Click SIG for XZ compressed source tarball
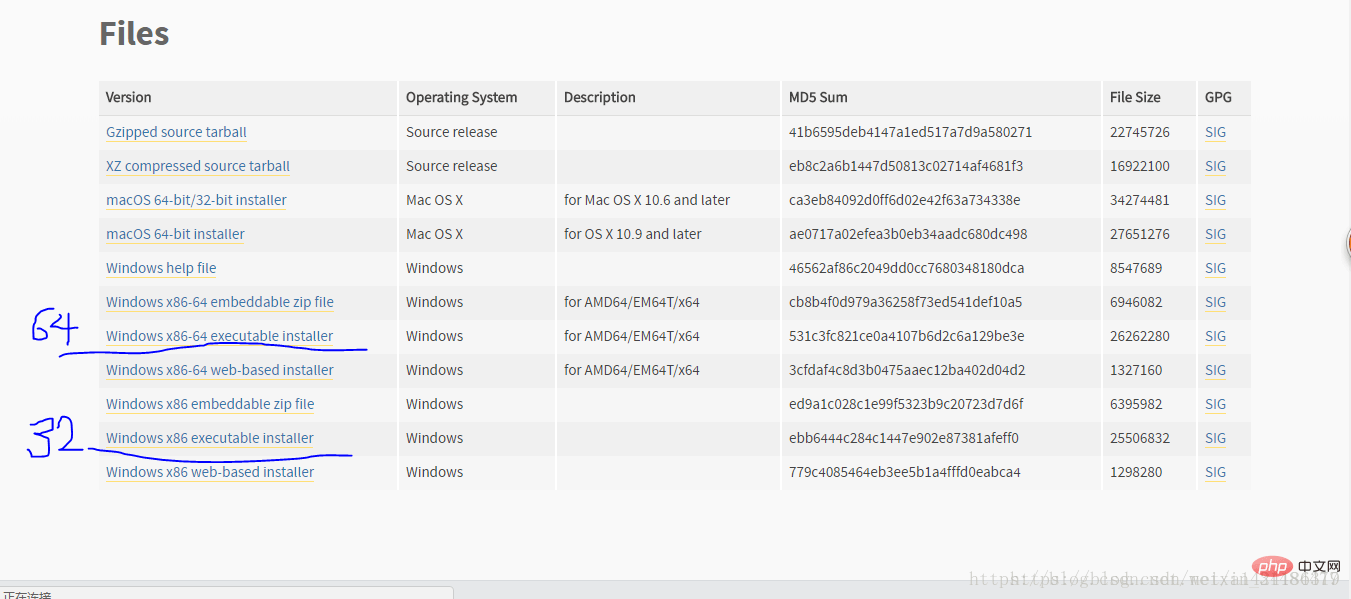 pyautogui.click(x=1215, y=166)
